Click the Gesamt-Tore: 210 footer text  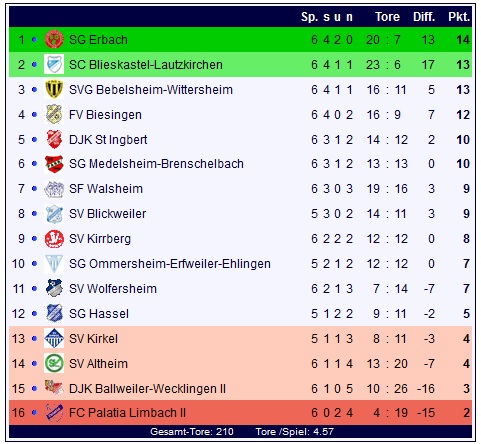tap(192, 431)
